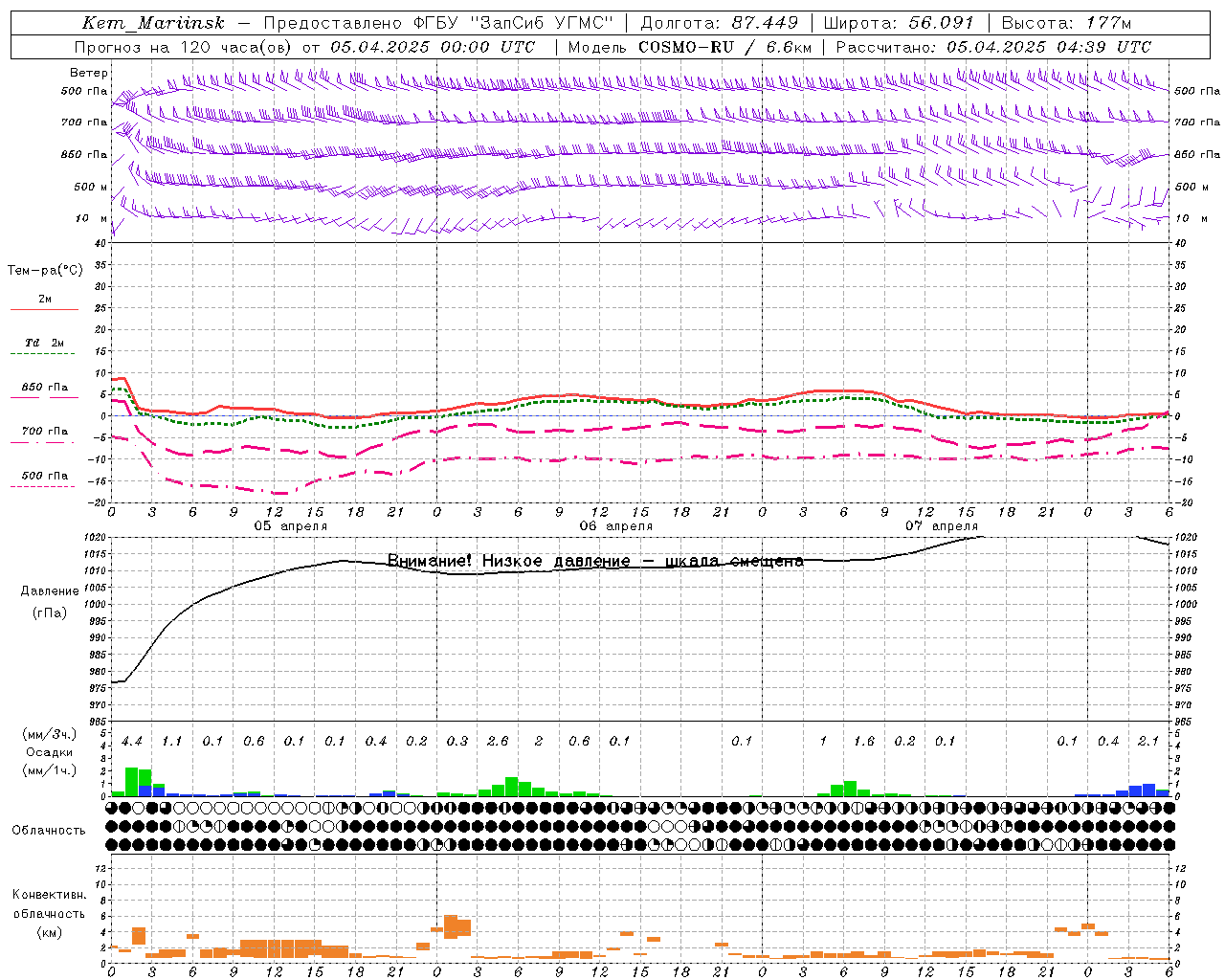Click the Td 2м dew point legend
This screenshot has width=1225, height=980.
click(45, 343)
